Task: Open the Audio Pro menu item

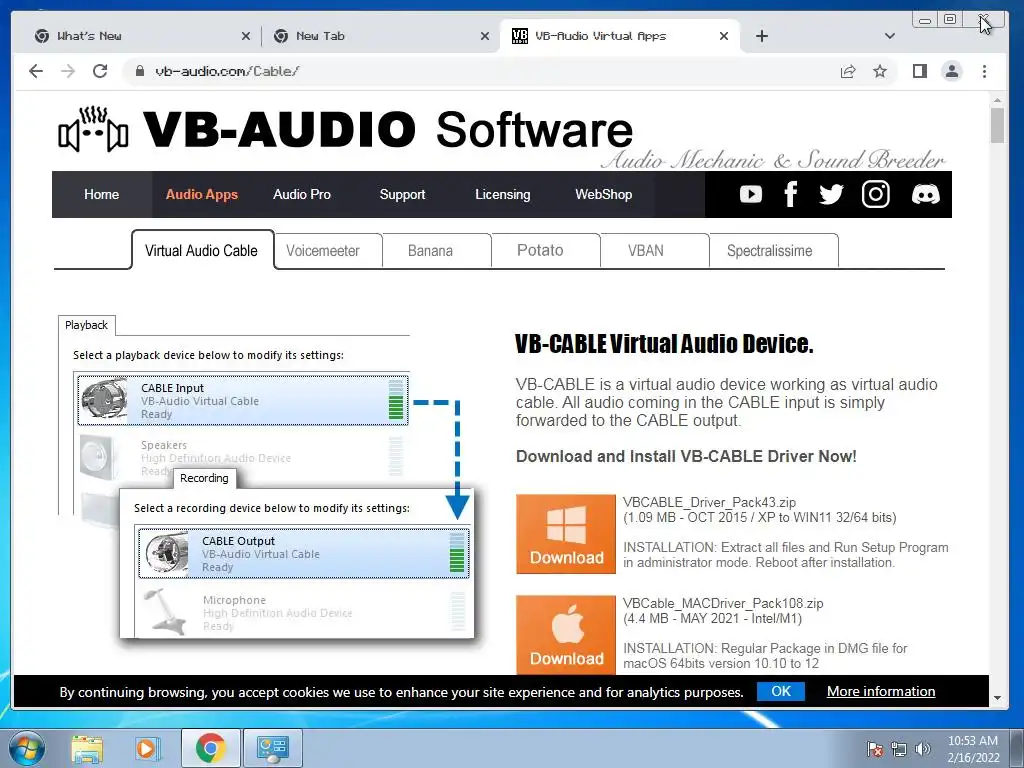Action: (302, 194)
